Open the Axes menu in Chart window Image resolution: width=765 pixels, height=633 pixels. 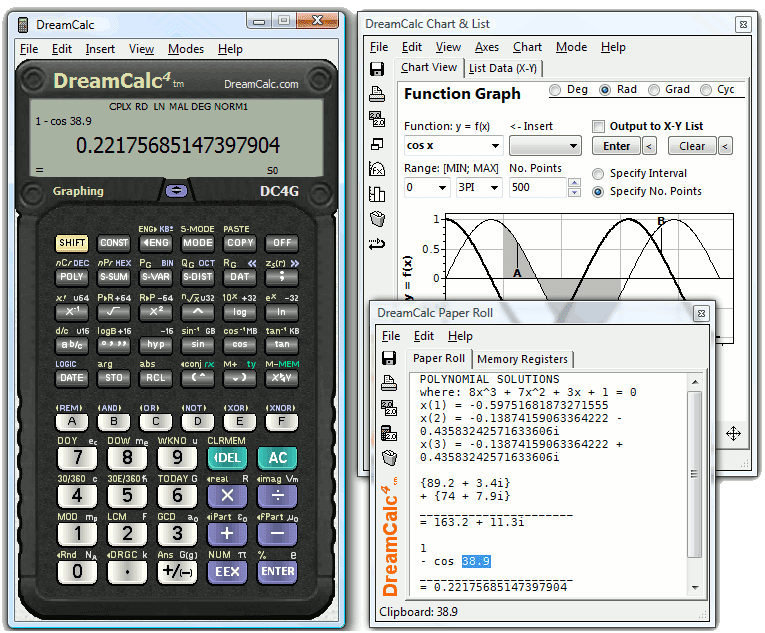click(x=487, y=47)
